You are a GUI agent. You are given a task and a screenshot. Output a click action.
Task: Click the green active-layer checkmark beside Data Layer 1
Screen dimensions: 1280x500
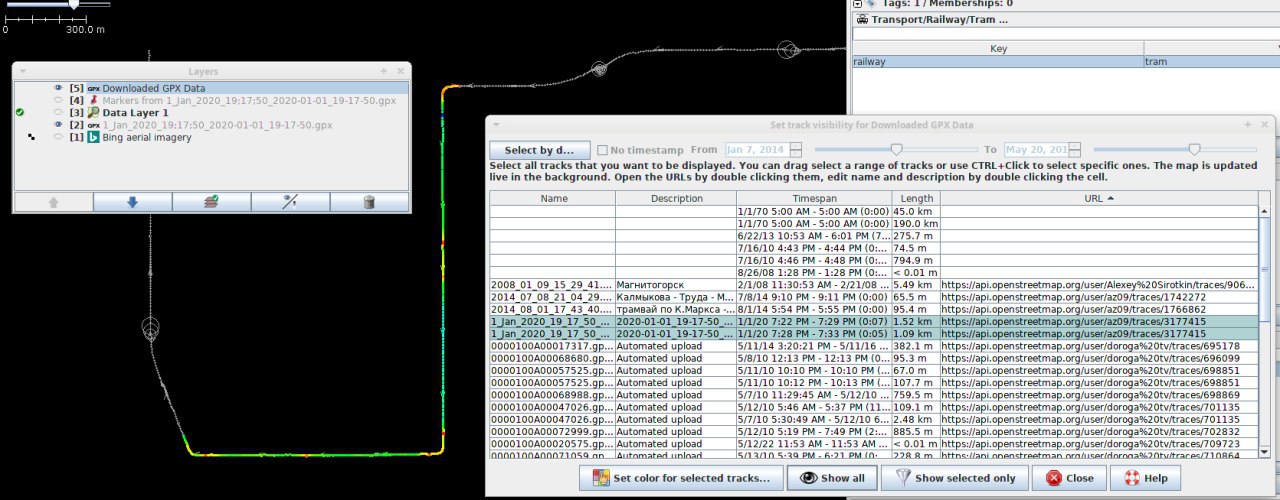(20, 113)
